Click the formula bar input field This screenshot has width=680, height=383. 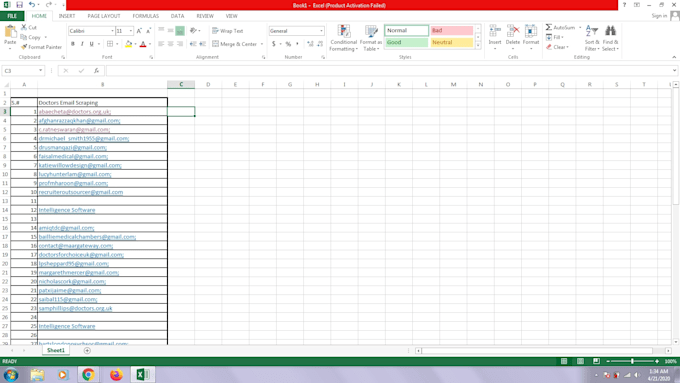pos(388,71)
